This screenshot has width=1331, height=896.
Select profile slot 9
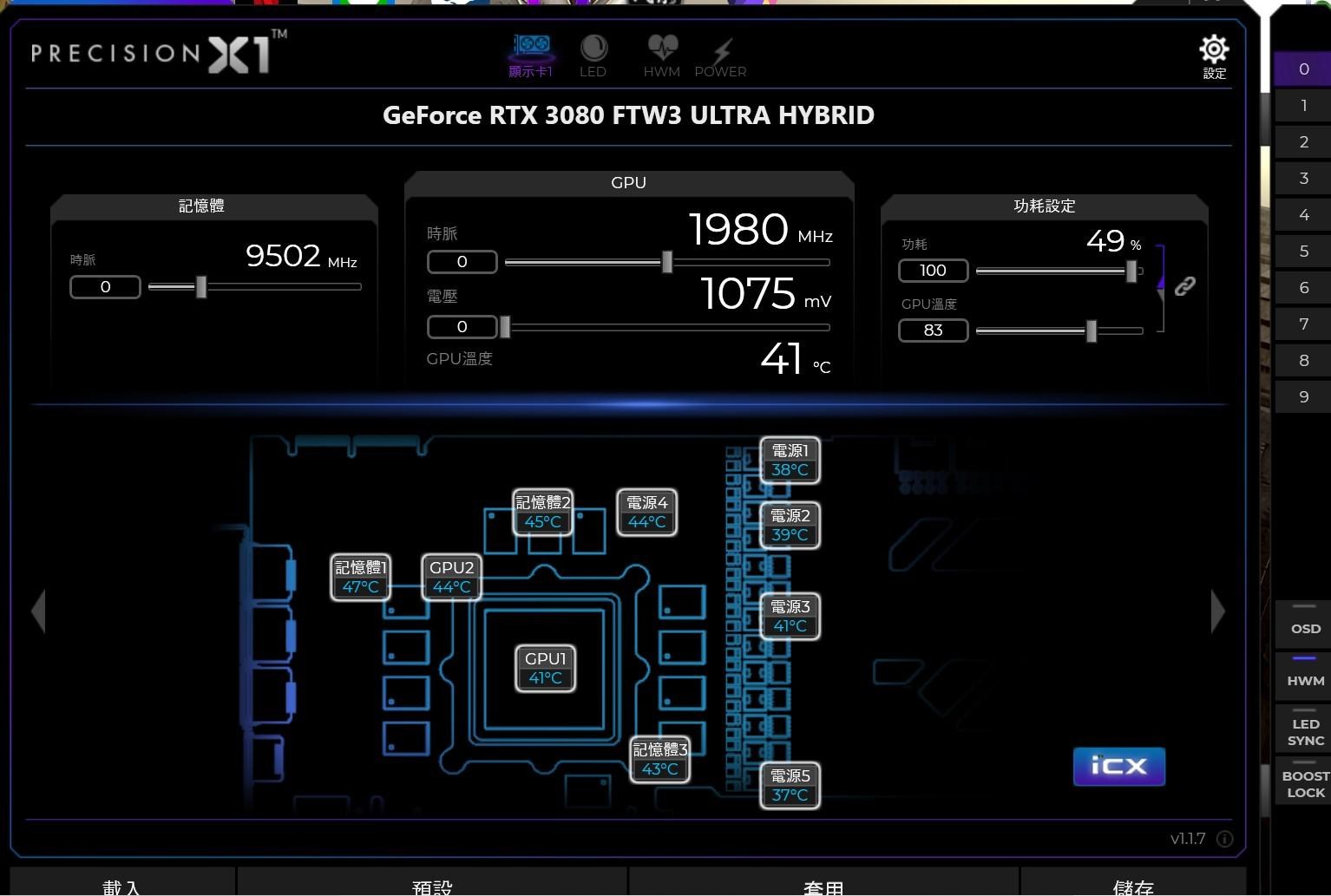[x=1303, y=397]
